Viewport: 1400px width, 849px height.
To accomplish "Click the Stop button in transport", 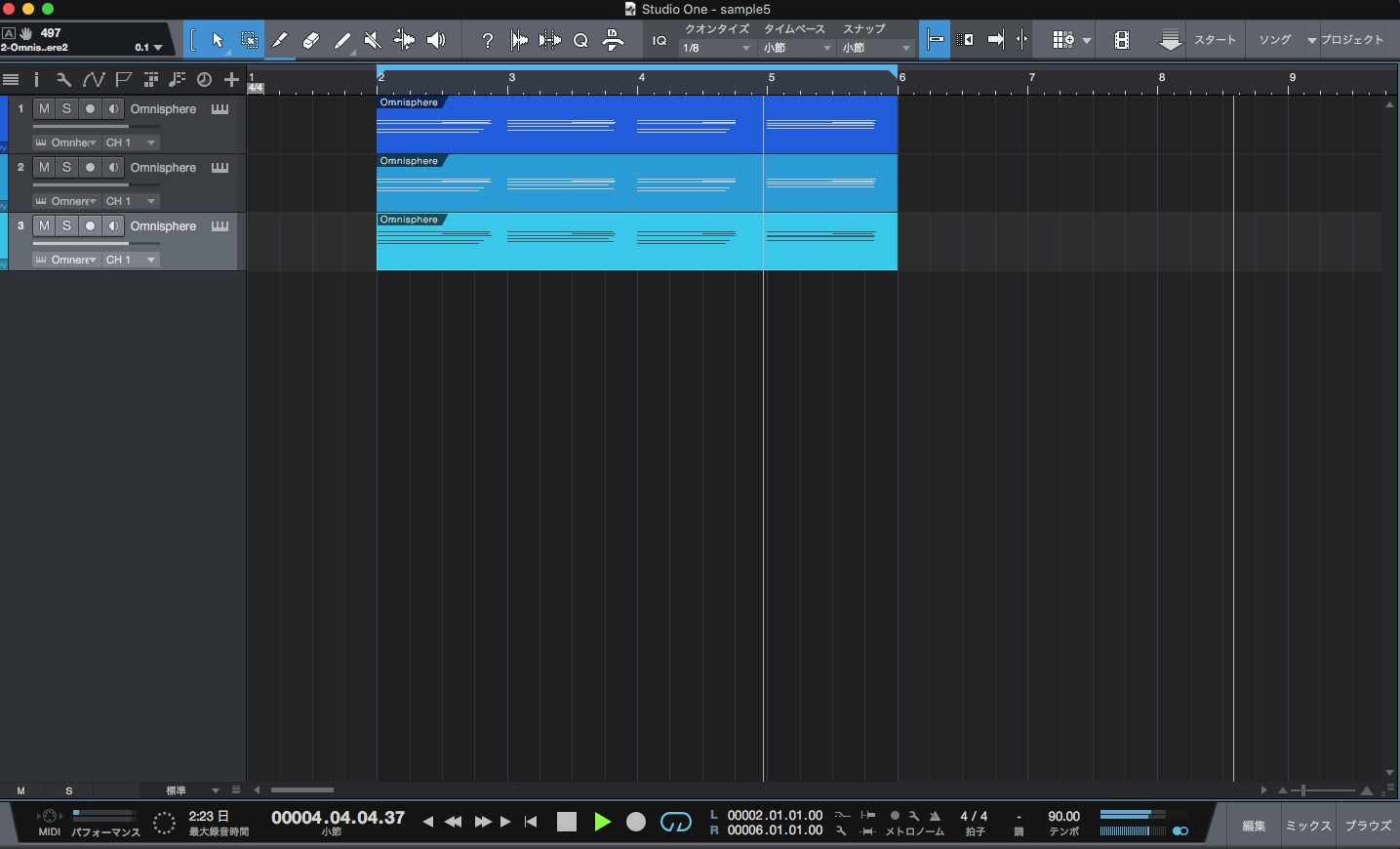I will point(567,822).
